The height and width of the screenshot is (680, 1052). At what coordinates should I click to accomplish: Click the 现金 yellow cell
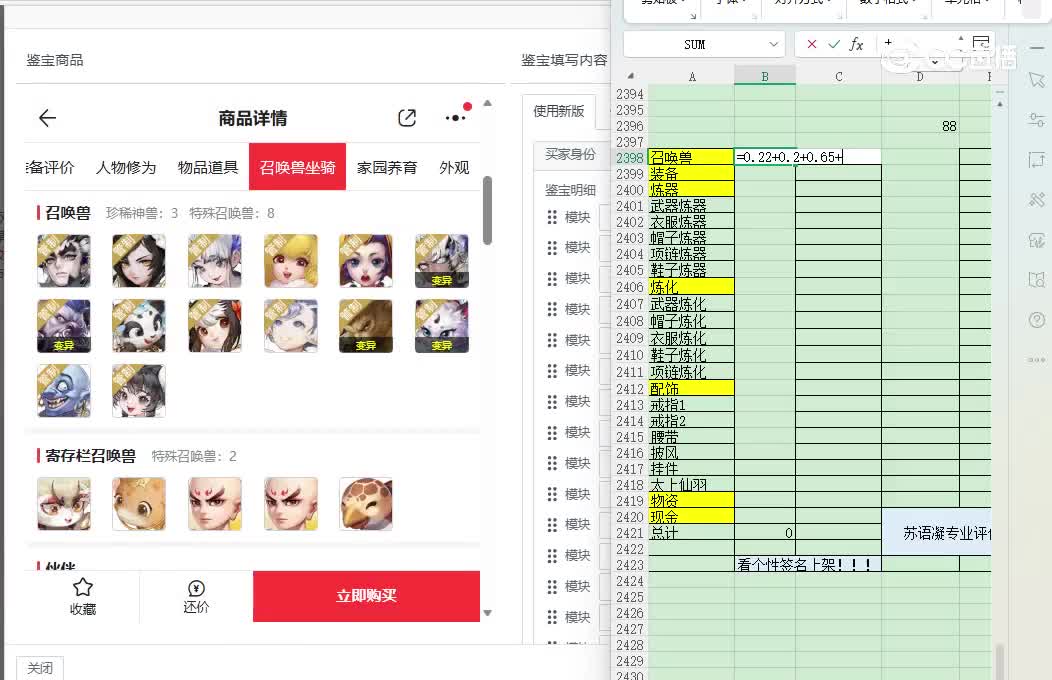(x=691, y=517)
